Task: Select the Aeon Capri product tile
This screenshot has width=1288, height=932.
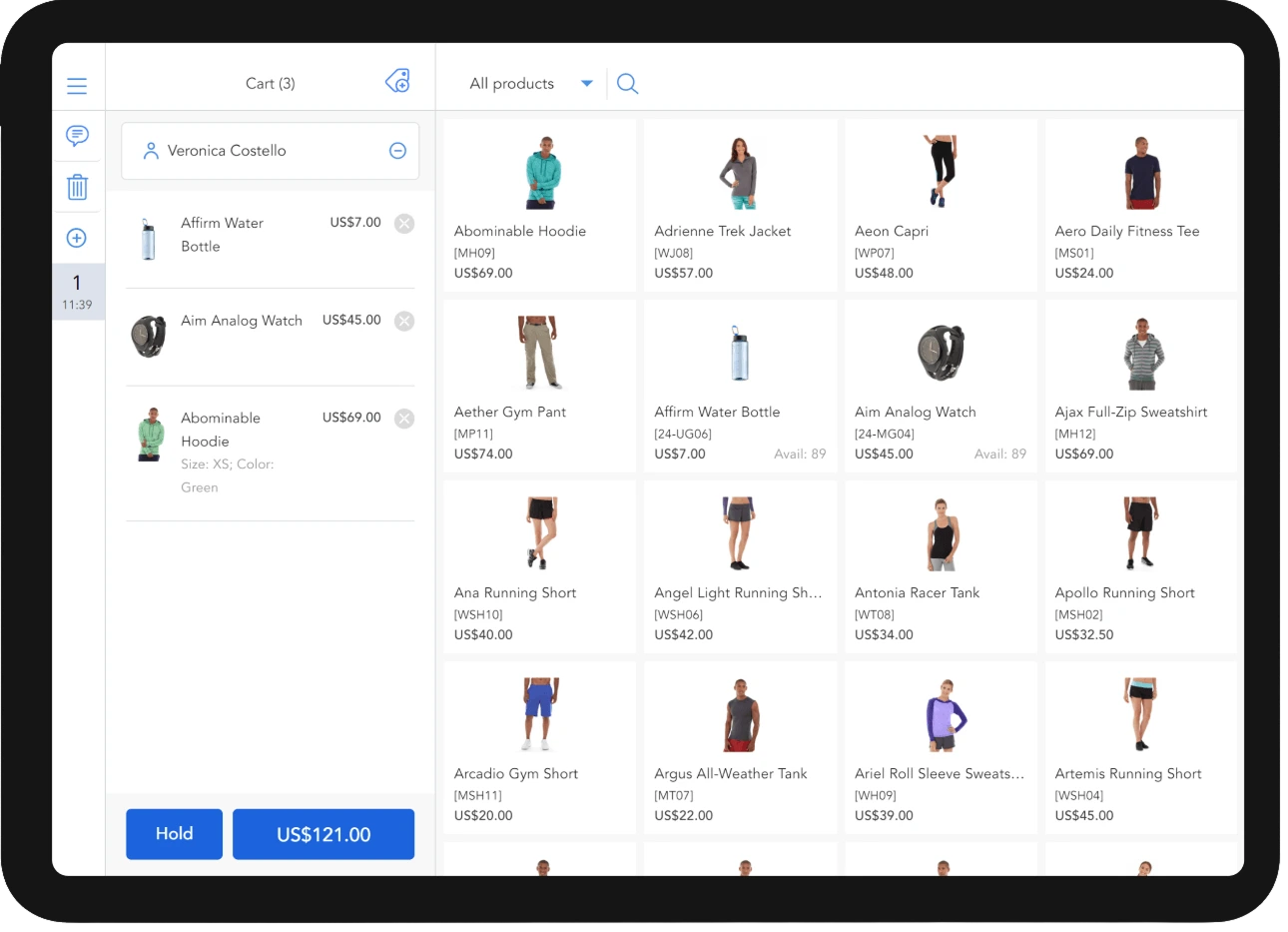Action: 940,205
